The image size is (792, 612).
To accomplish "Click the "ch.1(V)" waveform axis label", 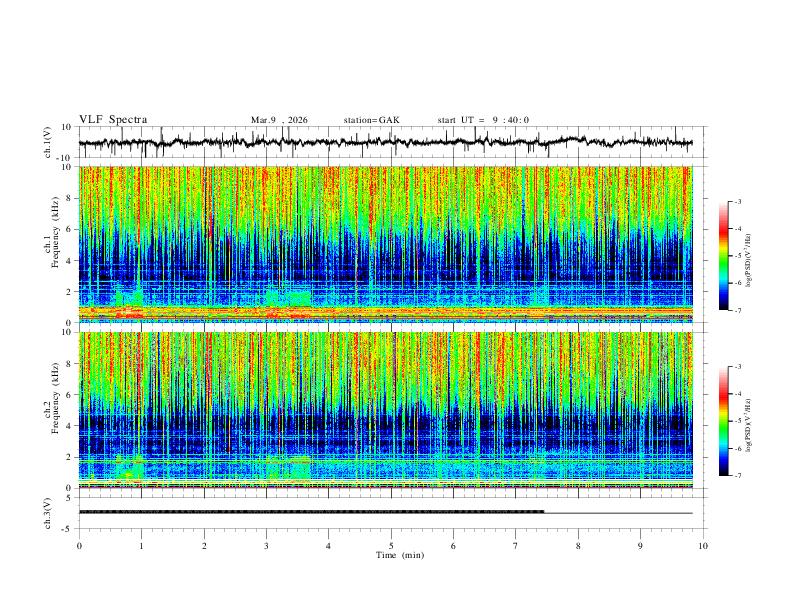I will point(48,142).
